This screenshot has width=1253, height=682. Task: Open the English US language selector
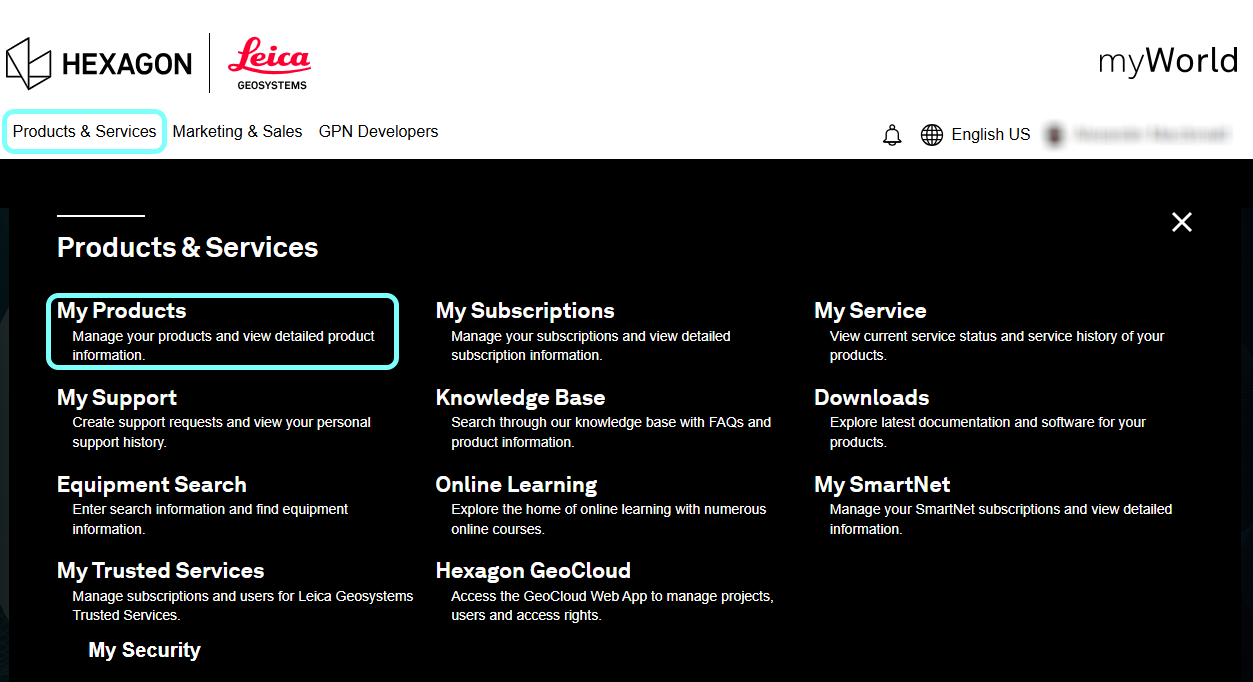pyautogui.click(x=991, y=135)
